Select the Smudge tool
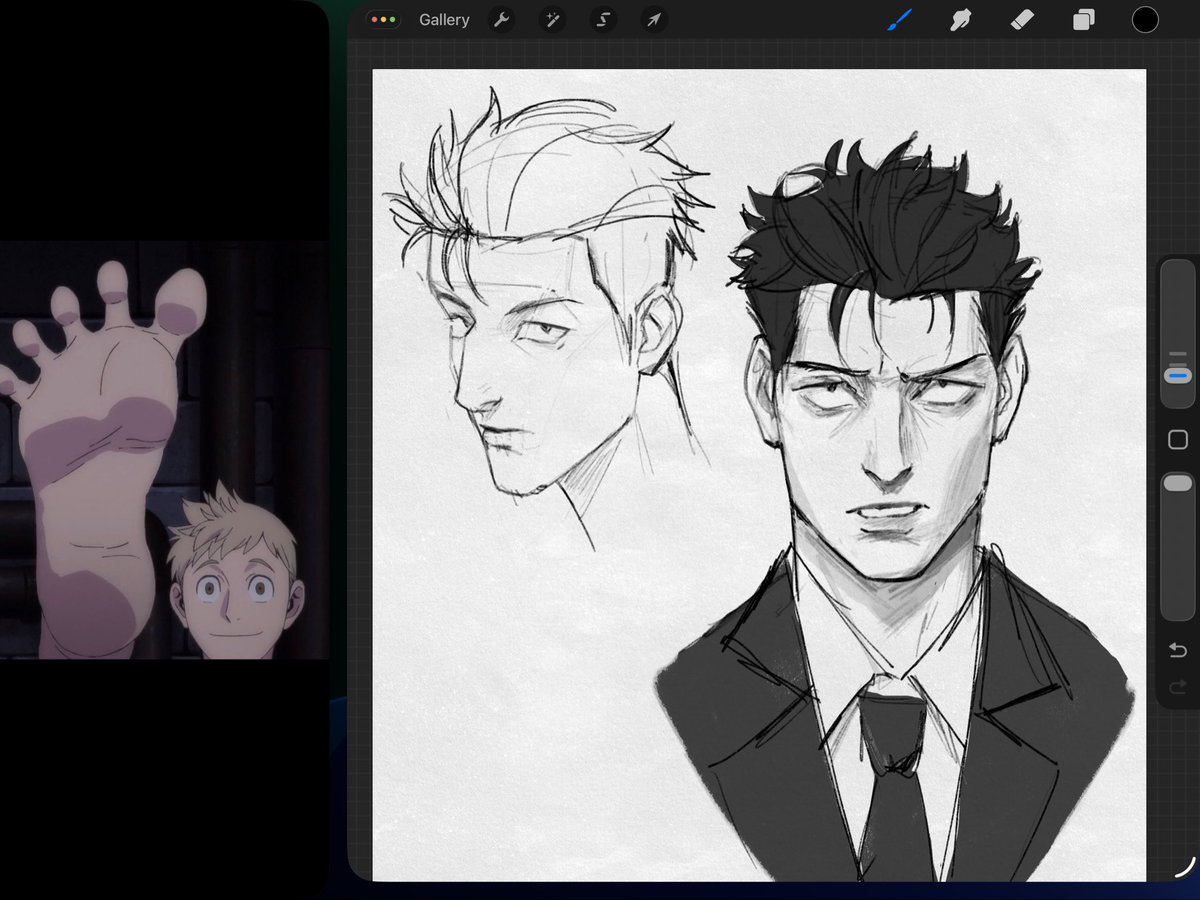This screenshot has width=1200, height=900. pos(960,19)
